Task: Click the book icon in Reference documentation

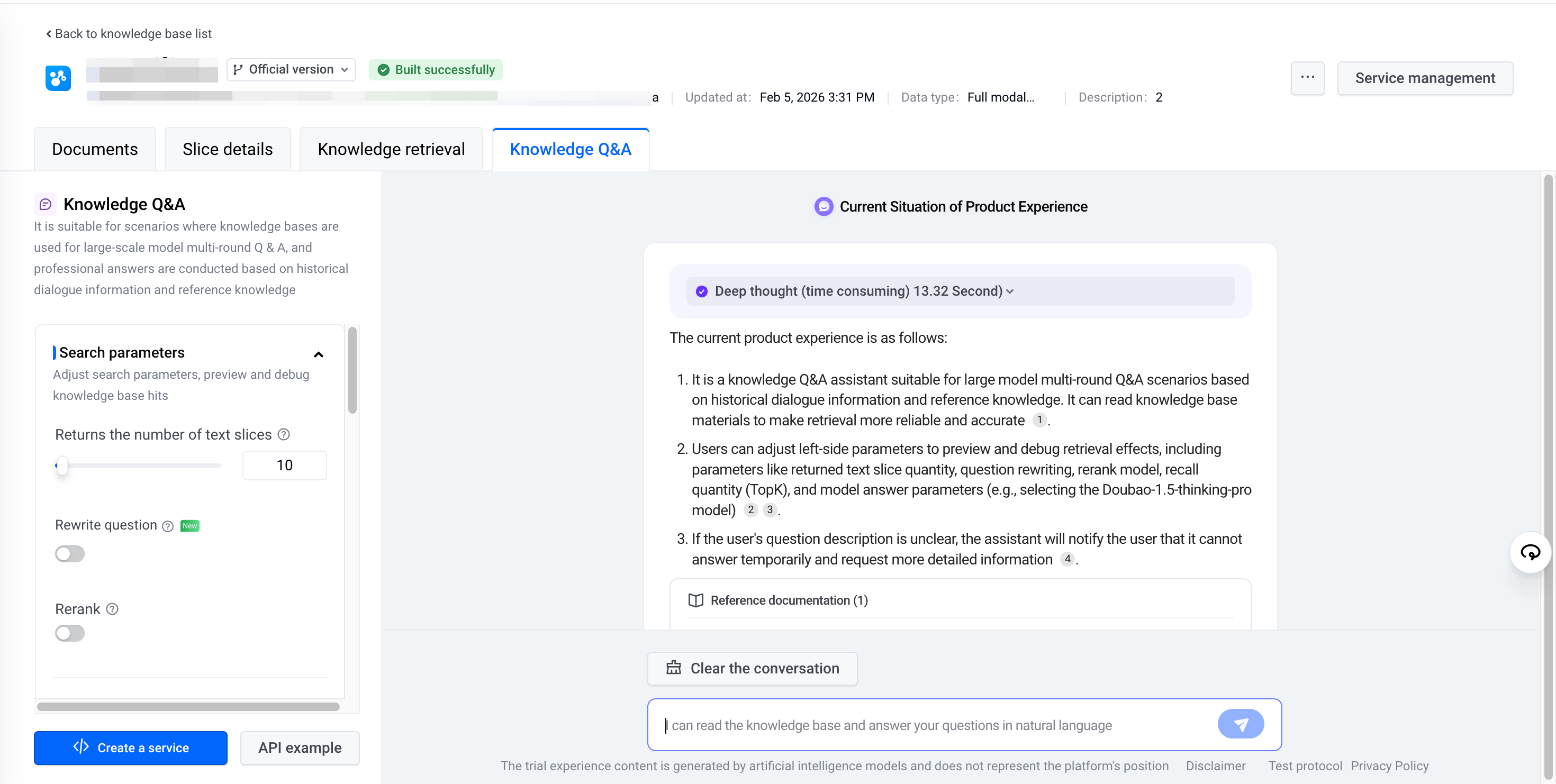Action: (696, 600)
